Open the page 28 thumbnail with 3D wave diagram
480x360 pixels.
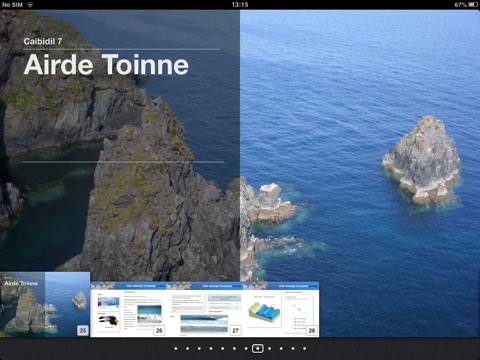click(281, 309)
